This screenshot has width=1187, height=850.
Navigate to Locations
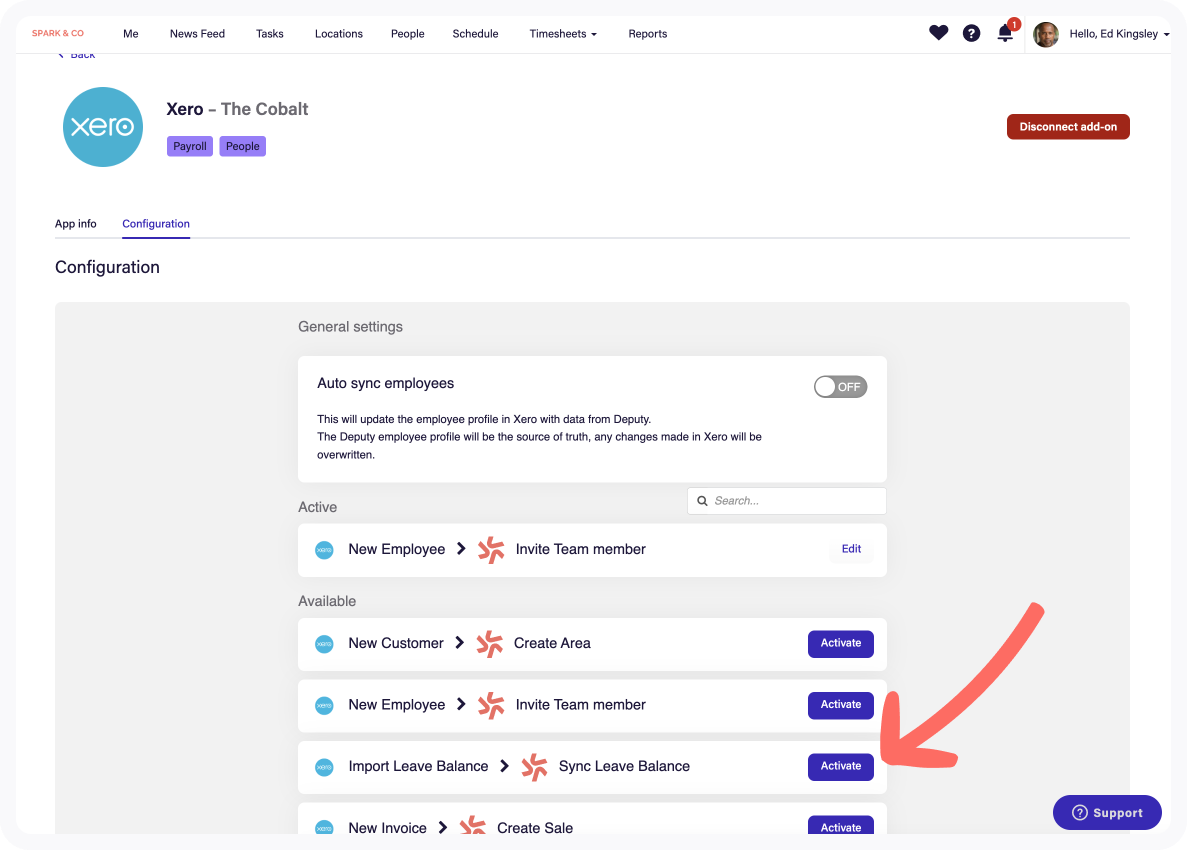[338, 34]
